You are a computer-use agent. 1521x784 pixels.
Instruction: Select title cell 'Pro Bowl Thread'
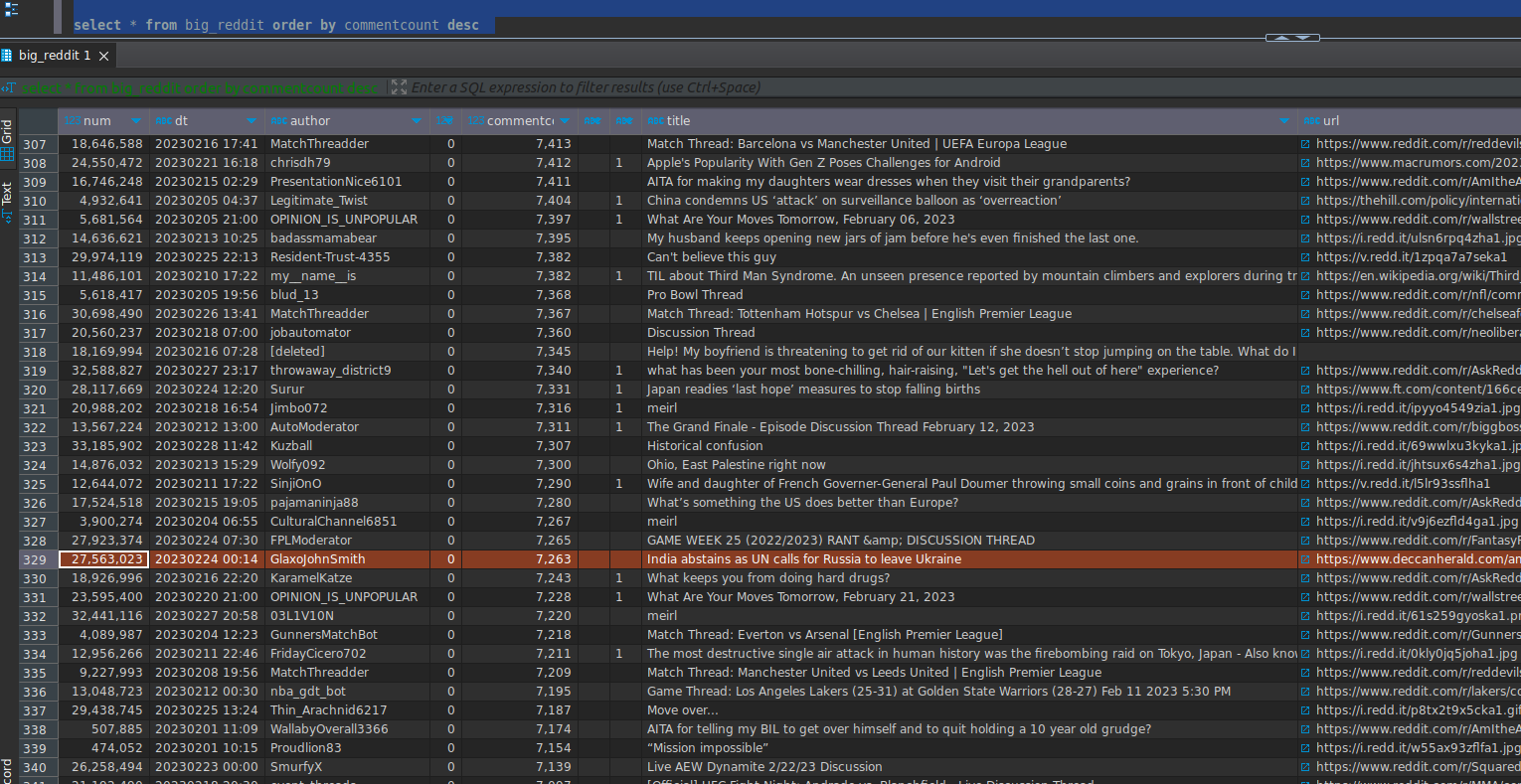(969, 295)
